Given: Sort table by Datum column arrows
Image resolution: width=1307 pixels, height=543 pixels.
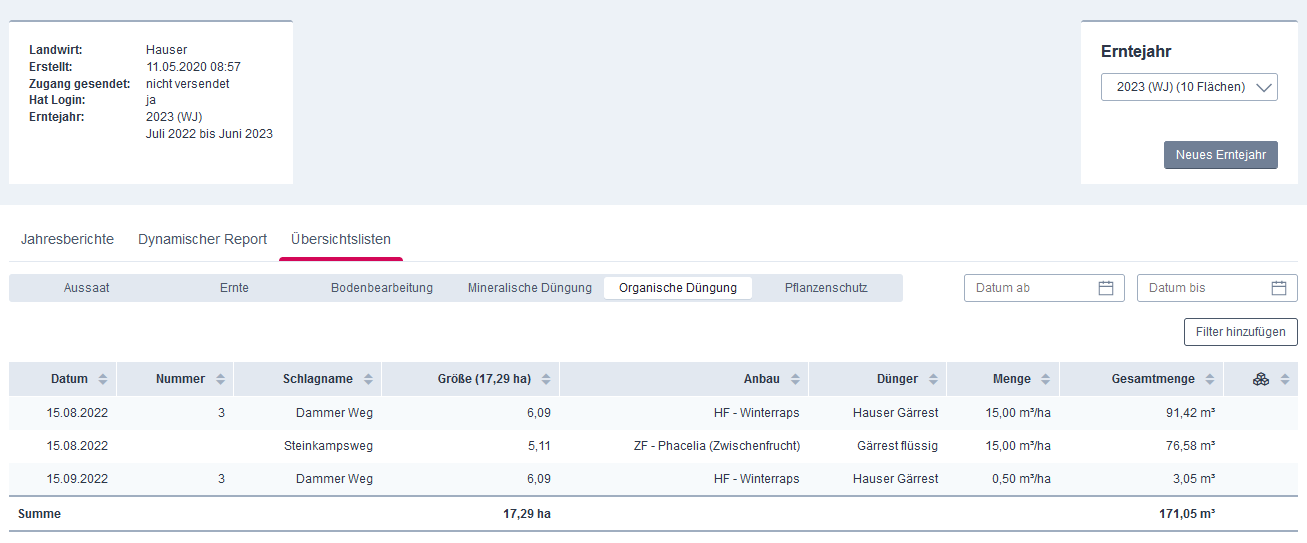Looking at the screenshot, I should [102, 380].
